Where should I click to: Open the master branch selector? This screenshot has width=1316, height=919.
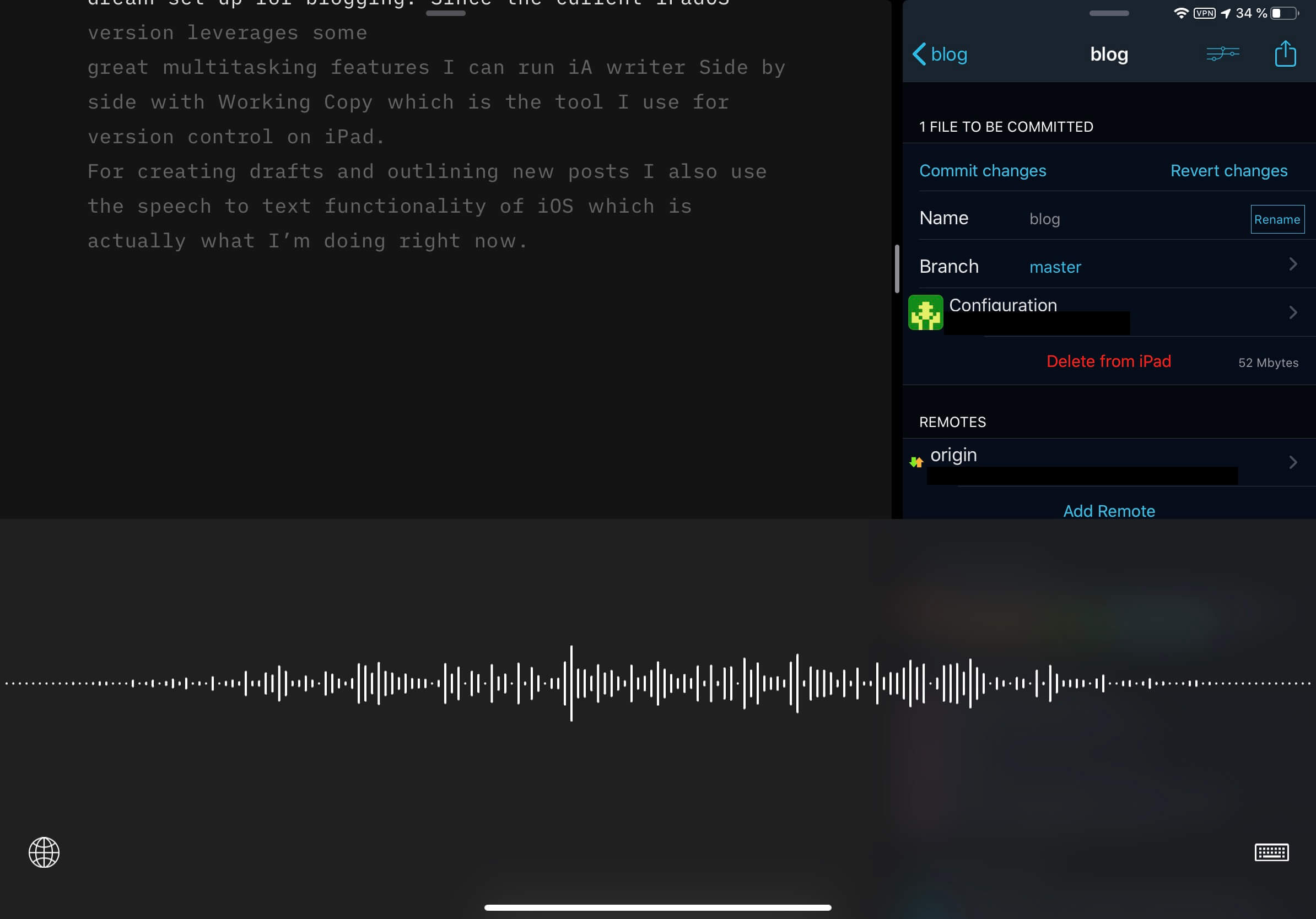pos(1055,267)
